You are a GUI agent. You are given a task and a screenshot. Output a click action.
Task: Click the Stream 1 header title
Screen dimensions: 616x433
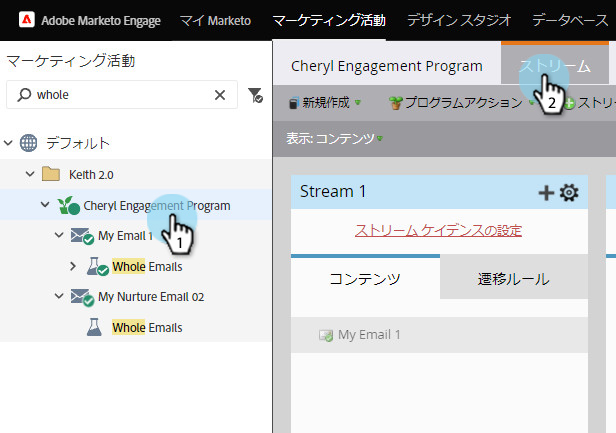(333, 192)
